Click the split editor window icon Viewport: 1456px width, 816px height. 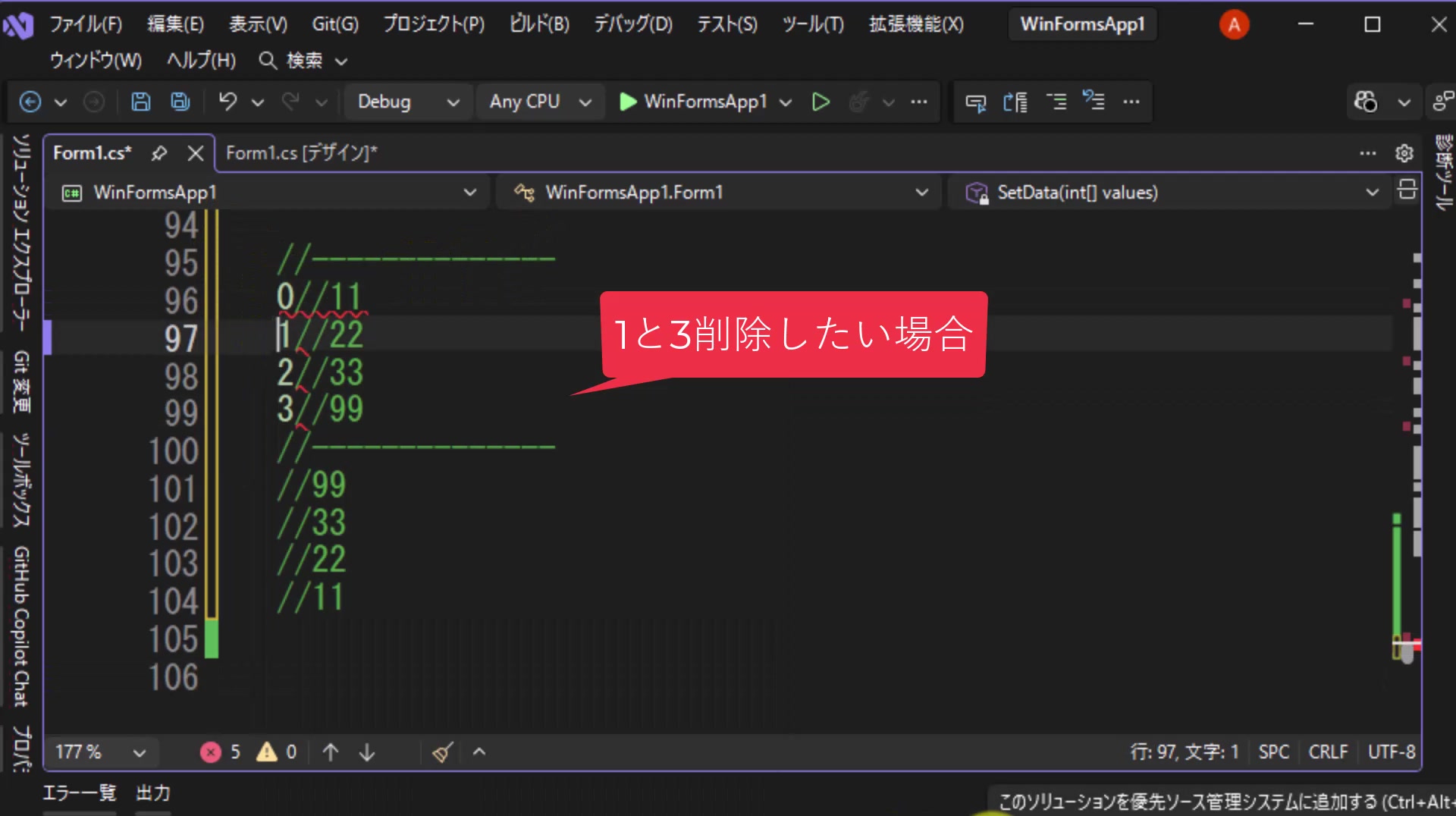coord(1407,189)
